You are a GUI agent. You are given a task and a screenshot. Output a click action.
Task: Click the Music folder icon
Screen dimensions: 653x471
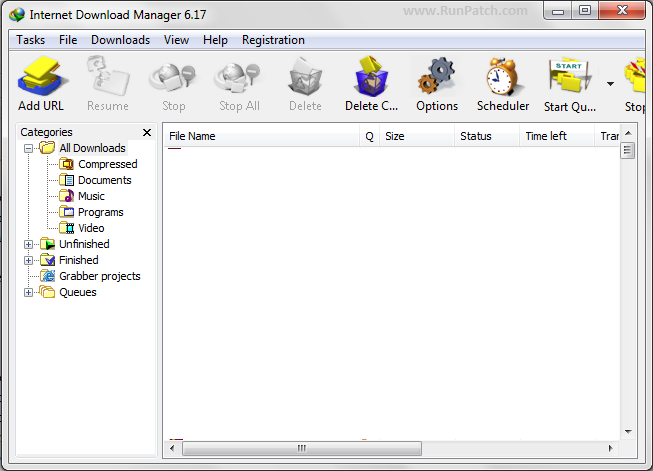67,196
